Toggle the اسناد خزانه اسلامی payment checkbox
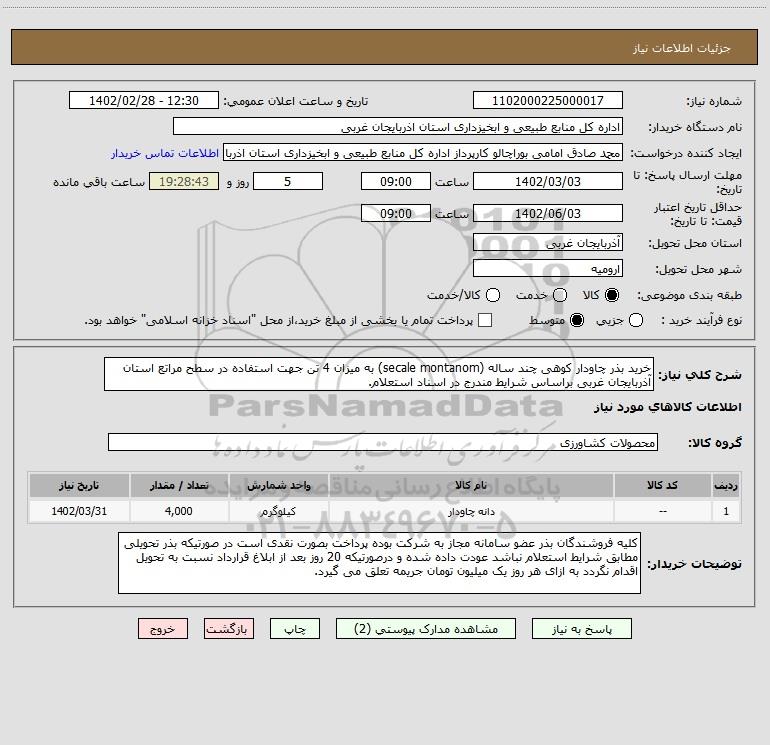The image size is (770, 745). coord(485,320)
